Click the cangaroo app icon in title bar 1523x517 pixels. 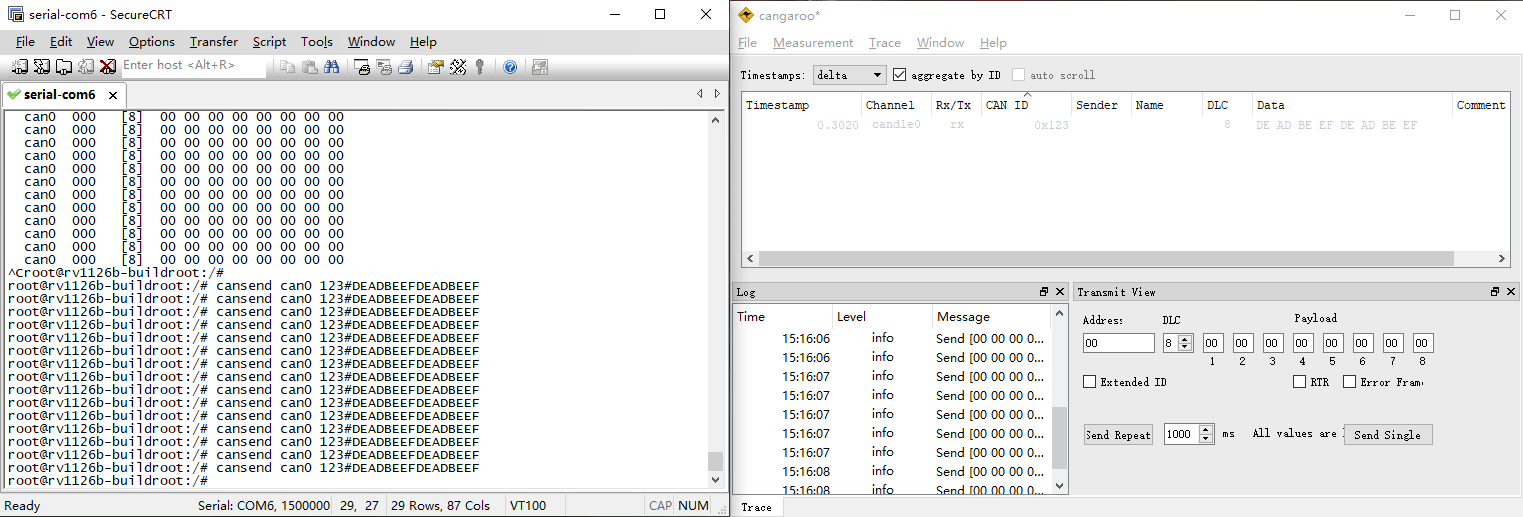[x=745, y=15]
